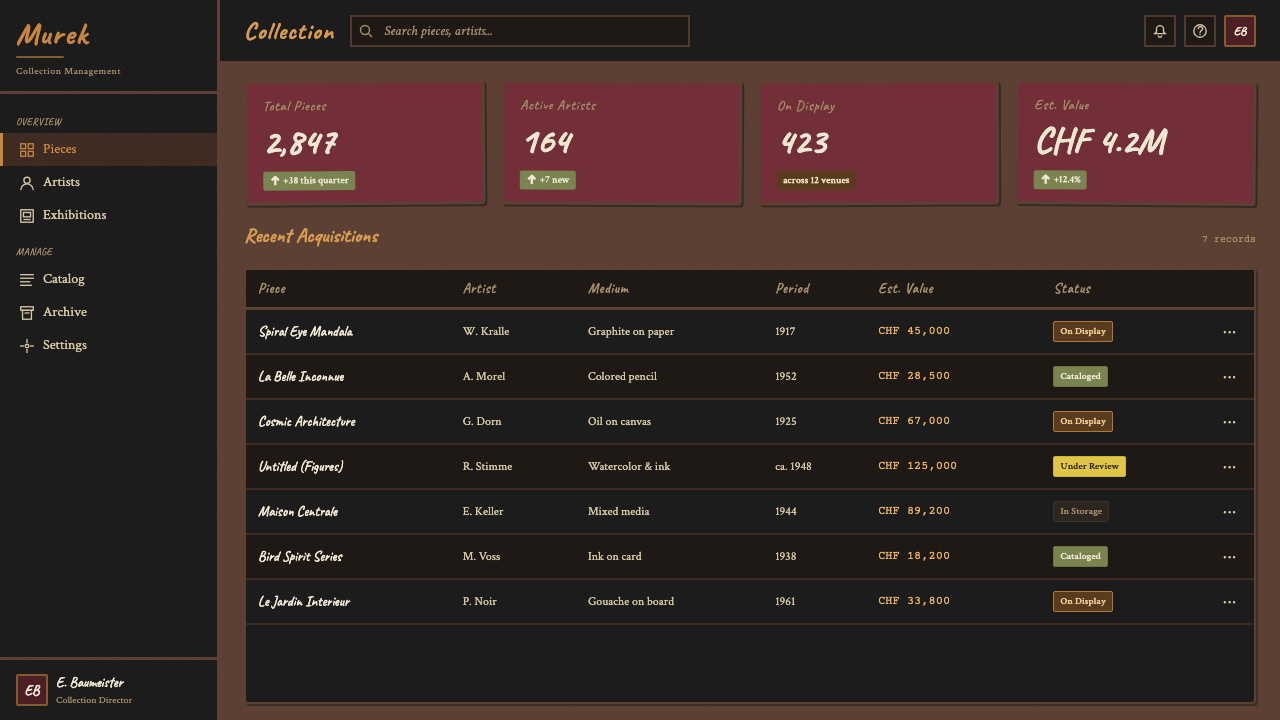Screen dimensions: 1280x720
Task: Click the Cataloged badge for La Belle Inconnue
Action: [x=1080, y=377]
